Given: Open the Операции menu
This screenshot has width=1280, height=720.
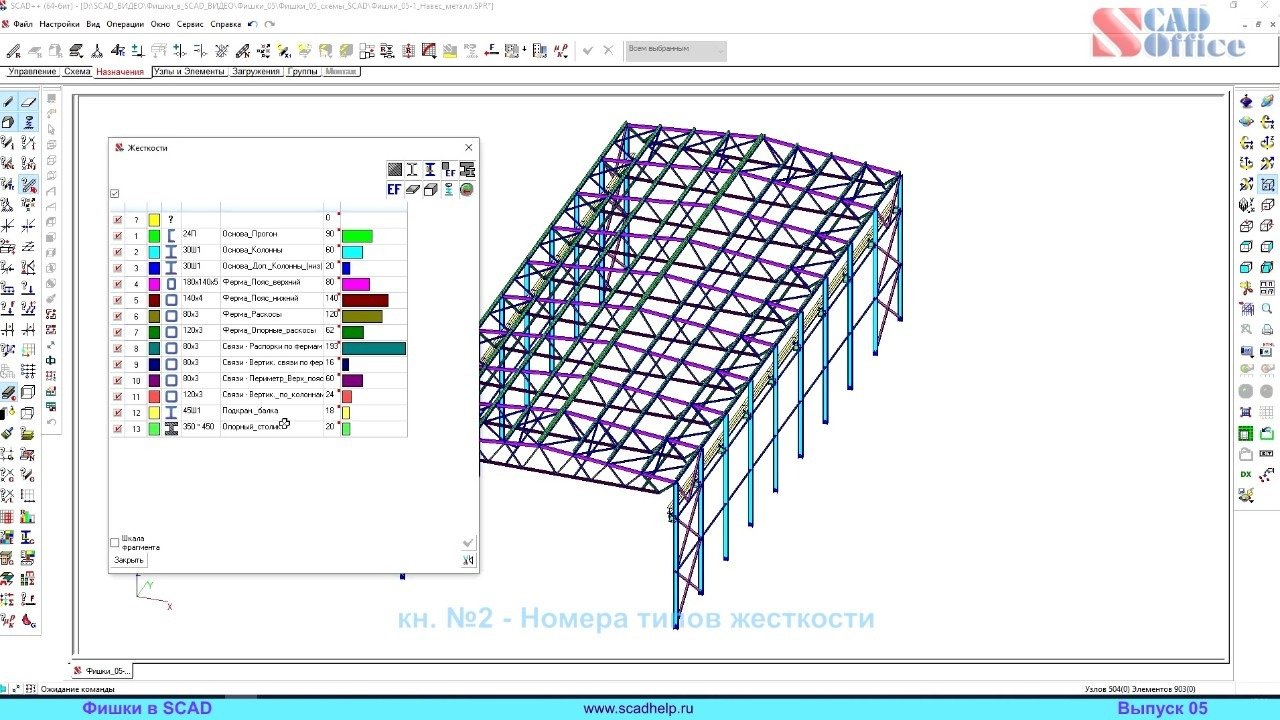Looking at the screenshot, I should (124, 24).
